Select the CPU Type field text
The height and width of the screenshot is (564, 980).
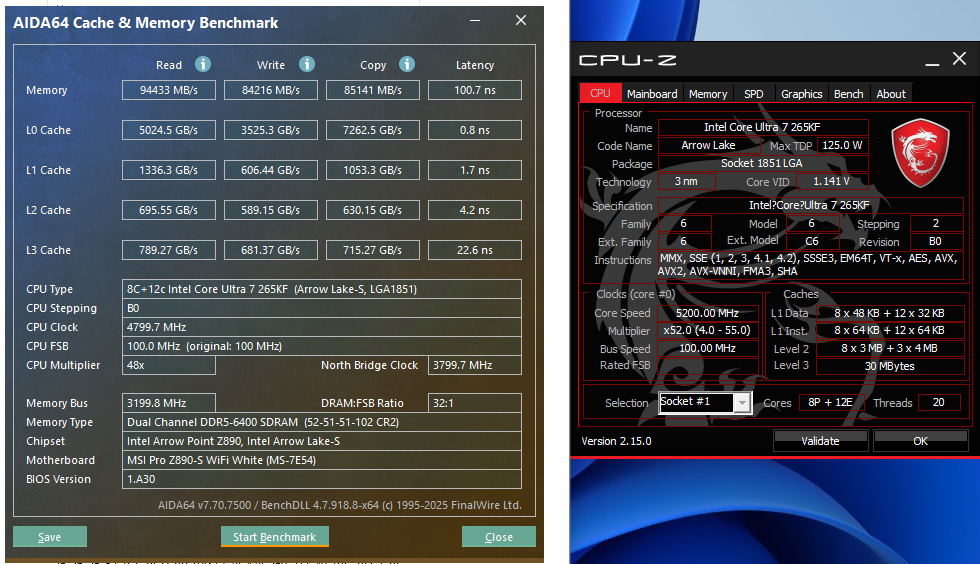[322, 289]
